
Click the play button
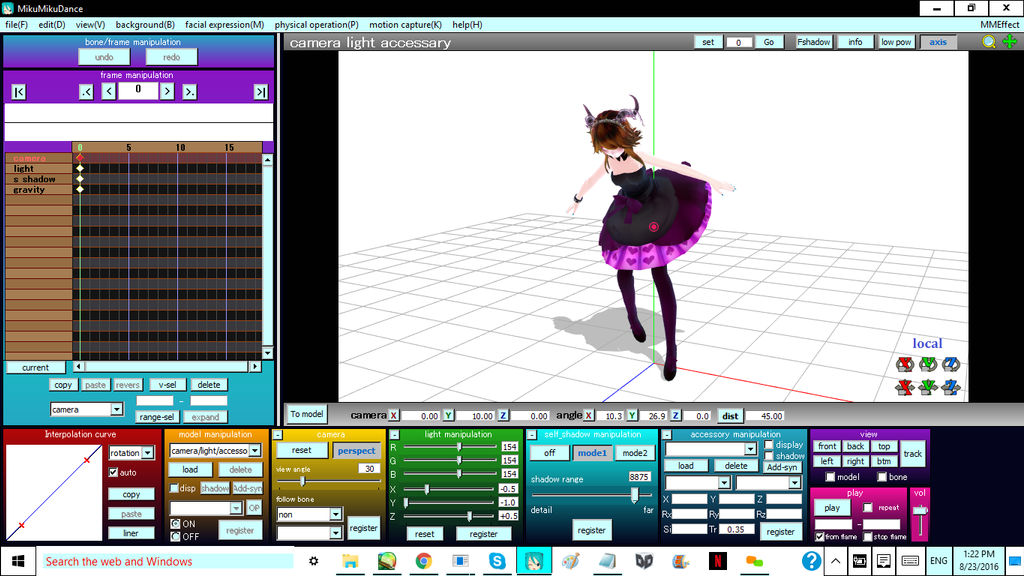click(x=832, y=507)
